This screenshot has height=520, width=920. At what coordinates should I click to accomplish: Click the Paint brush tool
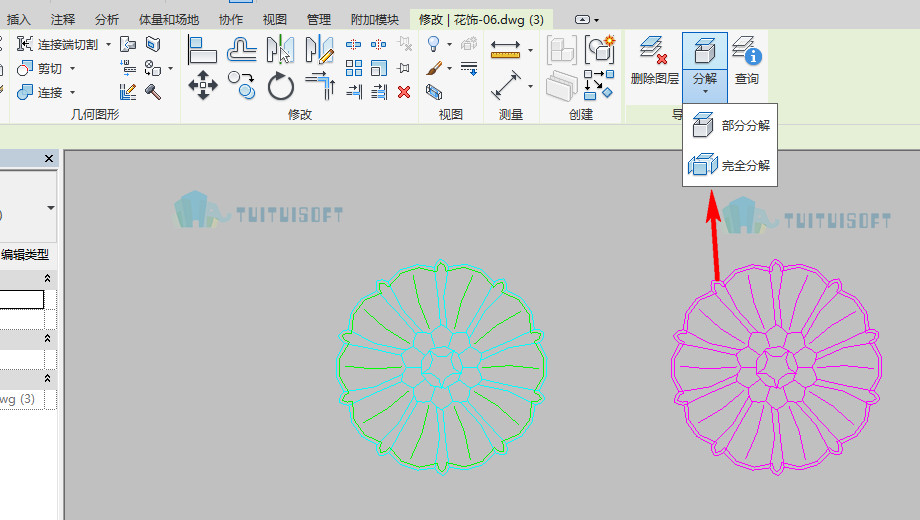point(434,68)
